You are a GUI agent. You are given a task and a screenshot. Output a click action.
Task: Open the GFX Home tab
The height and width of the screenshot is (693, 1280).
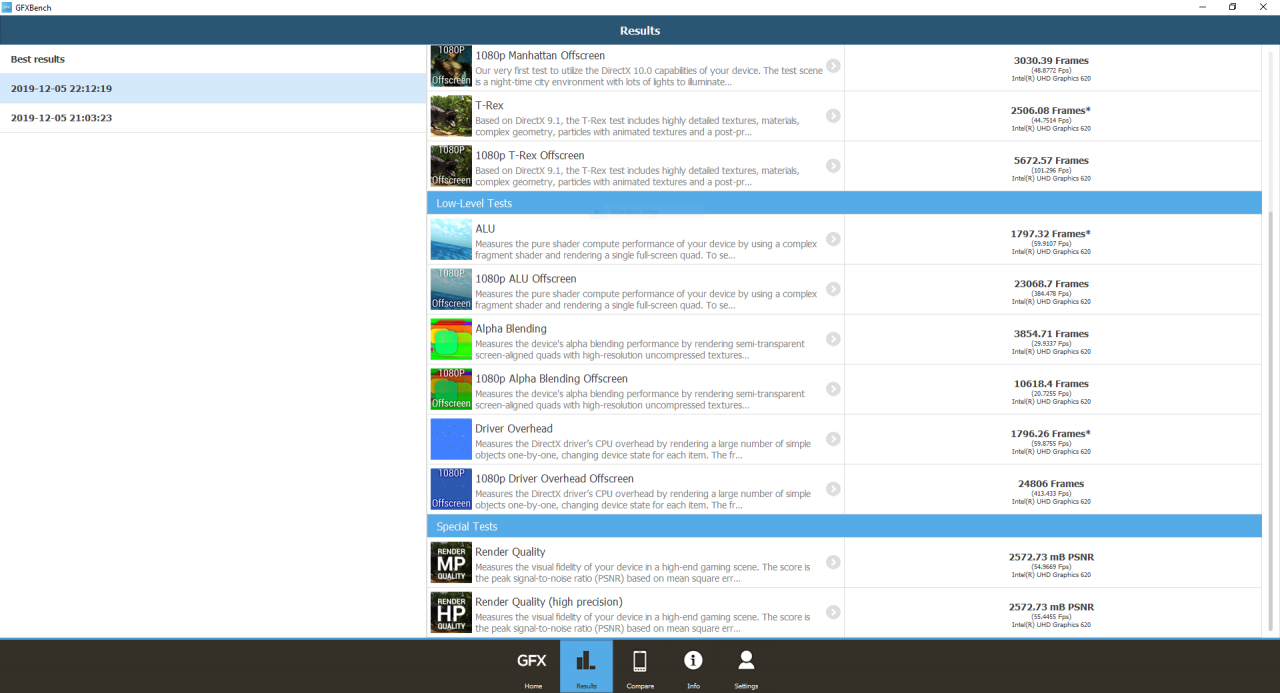[x=532, y=666]
